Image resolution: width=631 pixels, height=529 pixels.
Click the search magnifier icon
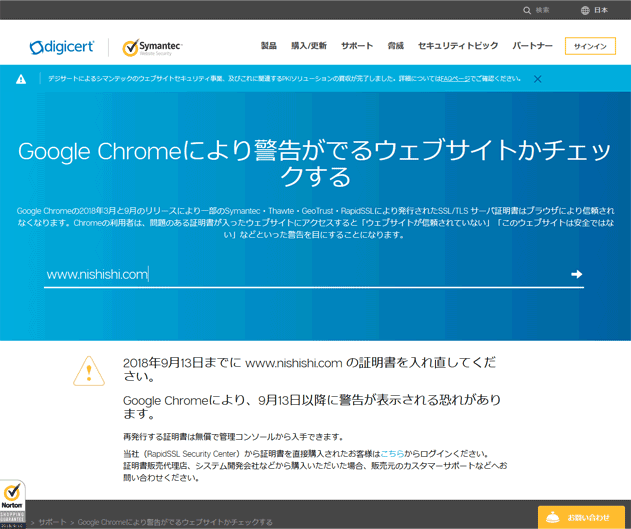(527, 10)
